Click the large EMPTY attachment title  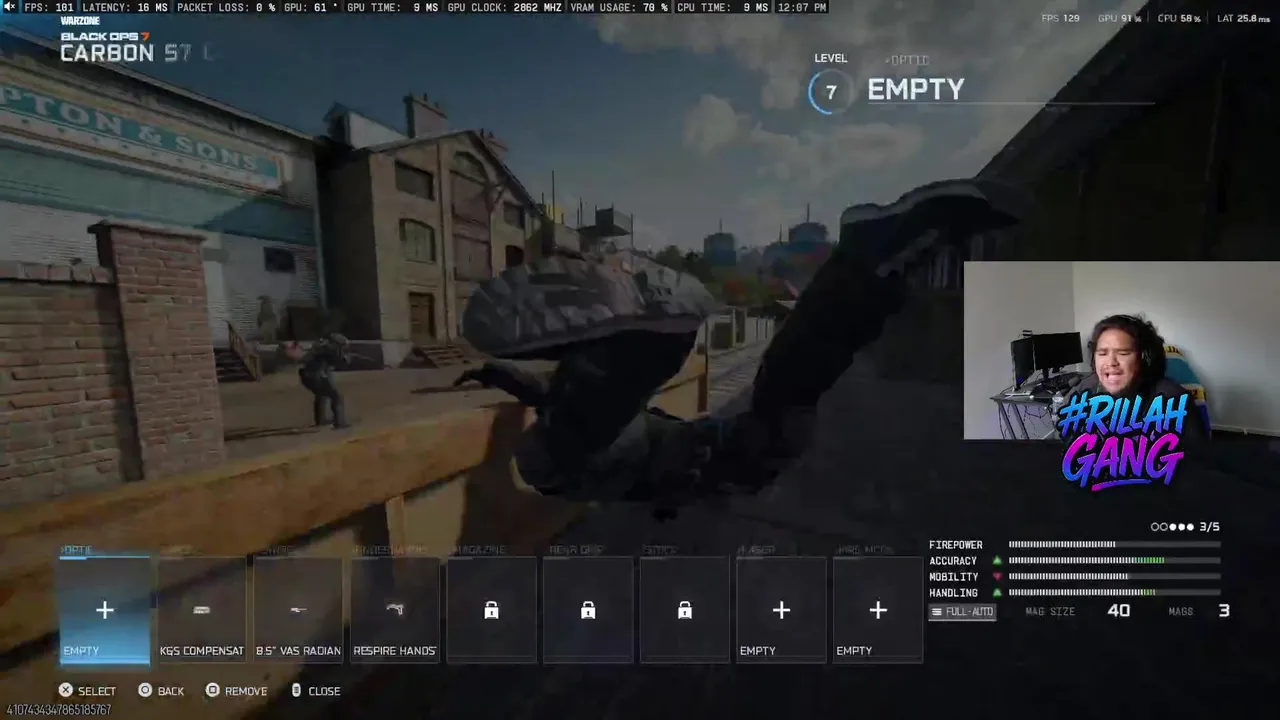click(x=916, y=90)
